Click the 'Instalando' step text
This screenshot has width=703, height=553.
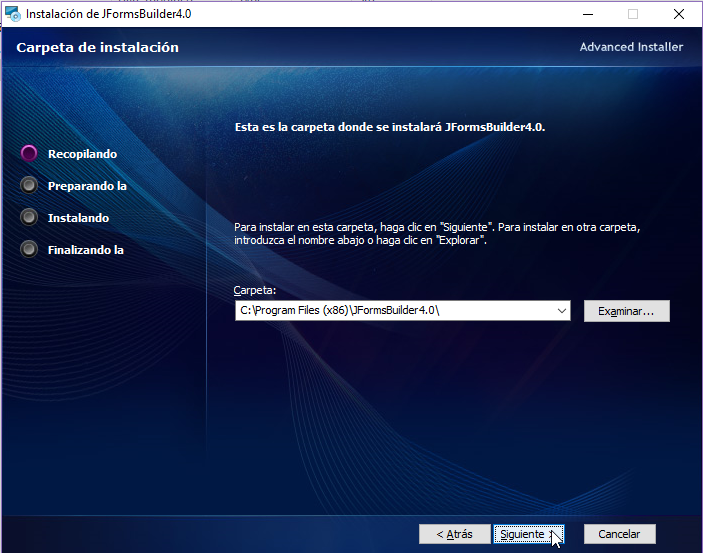point(78,218)
